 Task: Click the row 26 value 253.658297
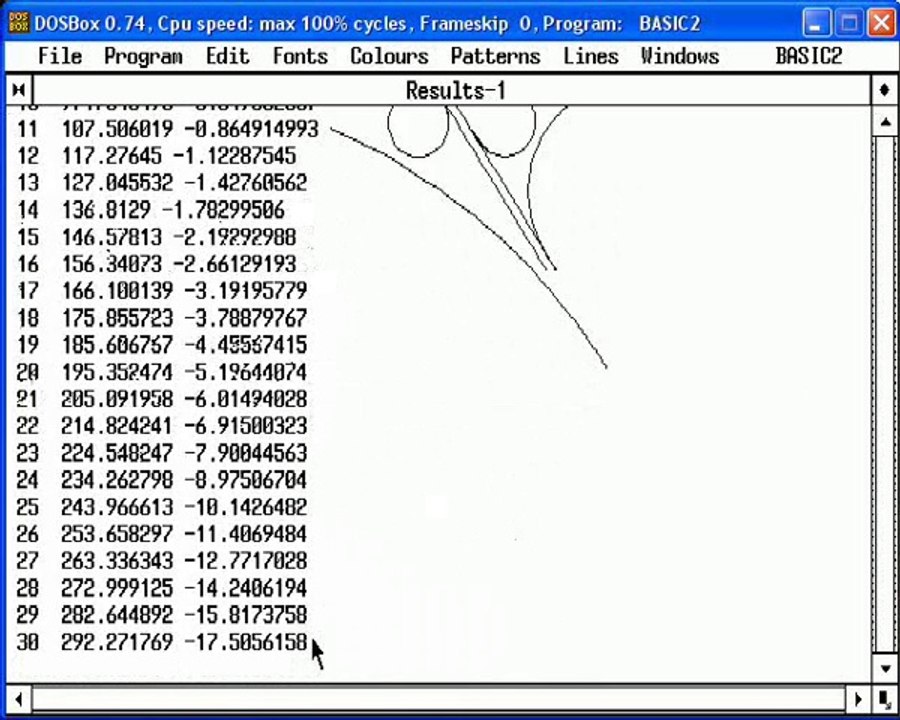[117, 534]
